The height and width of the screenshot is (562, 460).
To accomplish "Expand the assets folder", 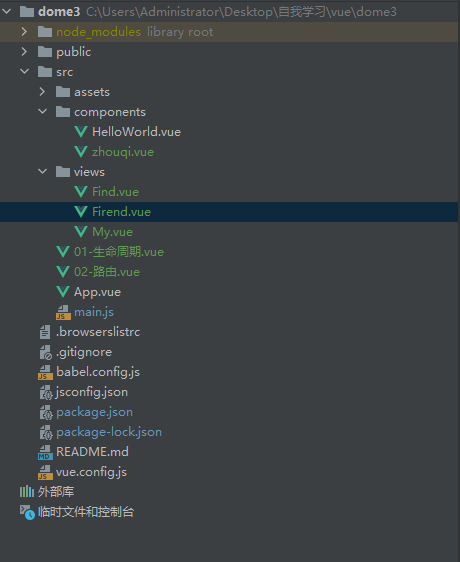I will 42,92.
